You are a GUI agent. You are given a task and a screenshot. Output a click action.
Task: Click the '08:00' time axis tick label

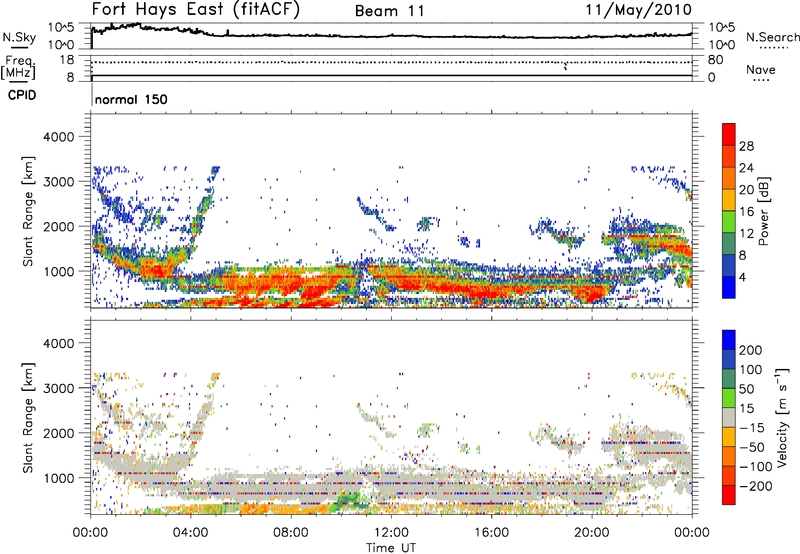pos(291,533)
